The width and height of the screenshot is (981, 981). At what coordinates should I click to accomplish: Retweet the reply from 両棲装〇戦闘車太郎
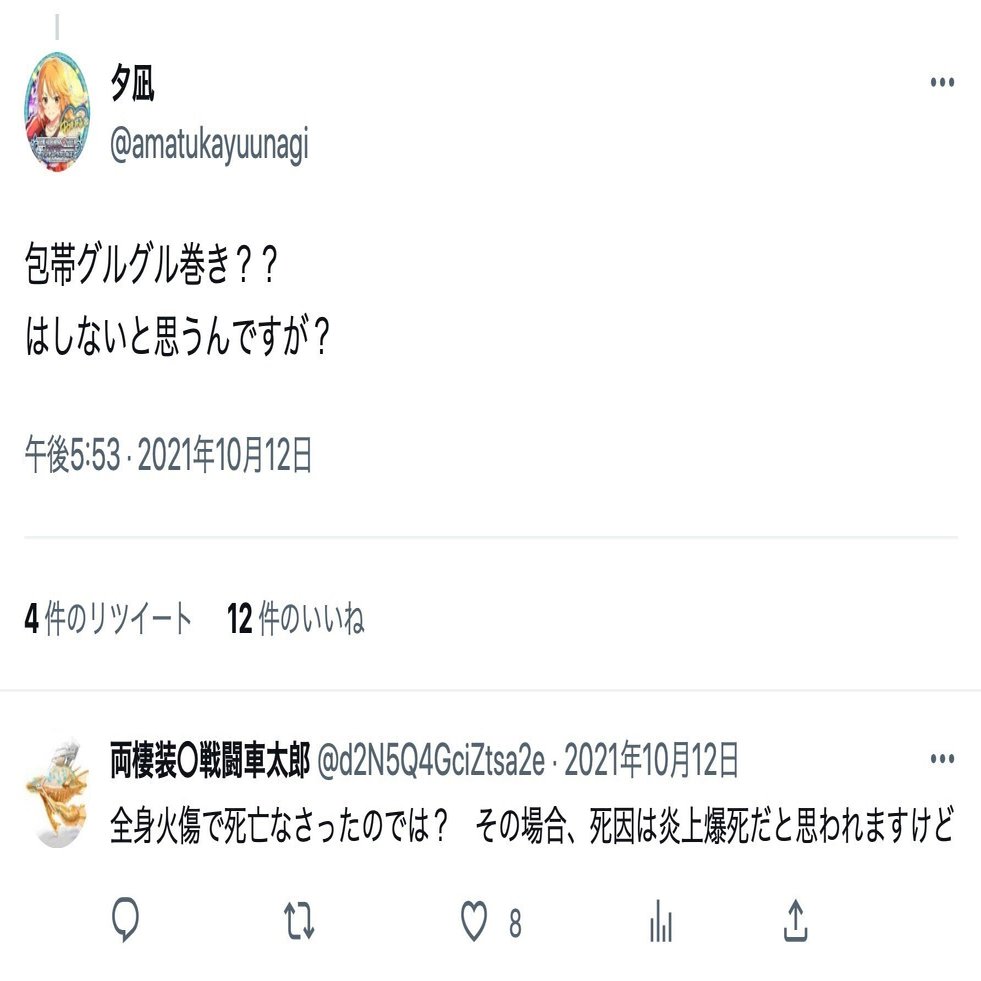299,920
